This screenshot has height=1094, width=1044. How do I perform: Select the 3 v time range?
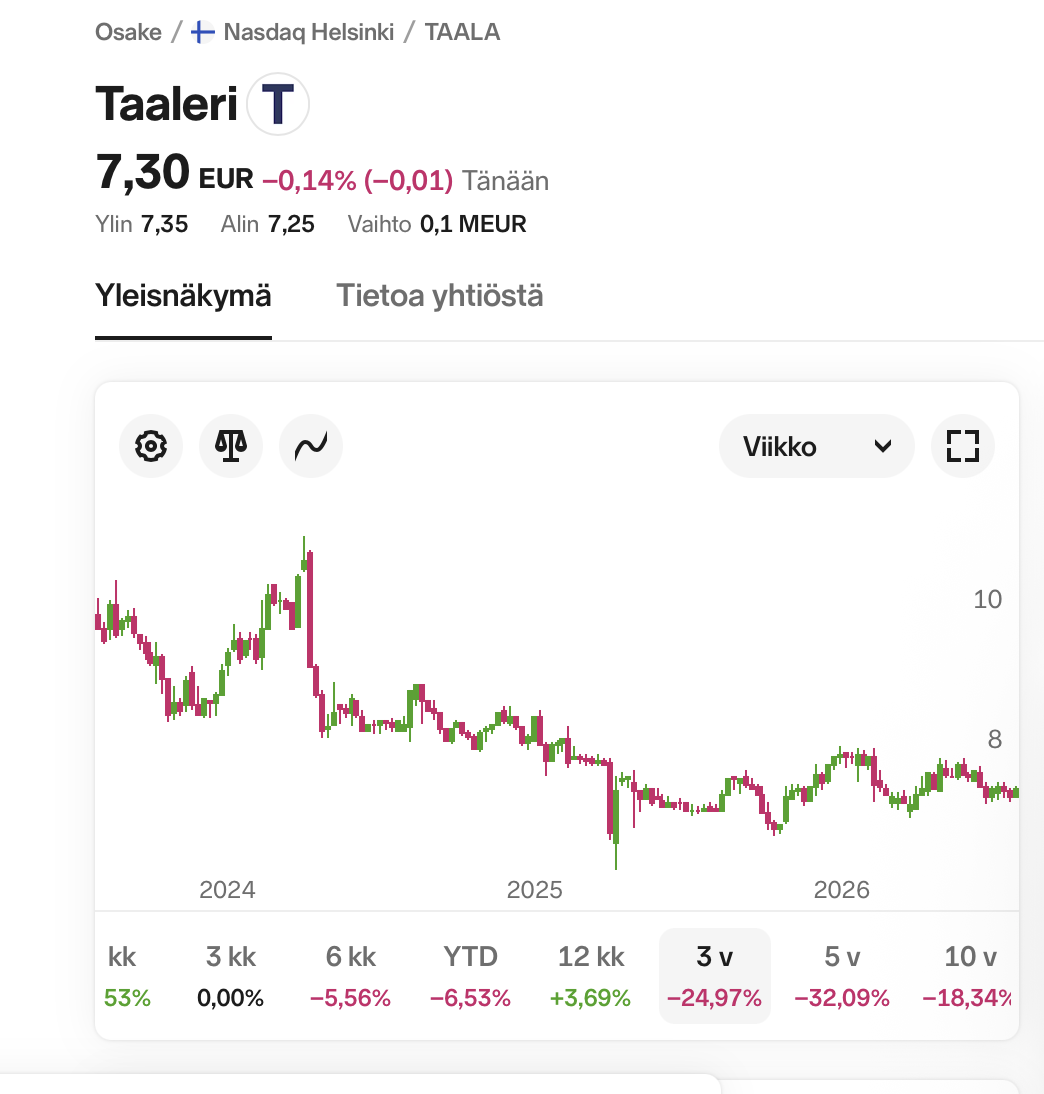(715, 976)
